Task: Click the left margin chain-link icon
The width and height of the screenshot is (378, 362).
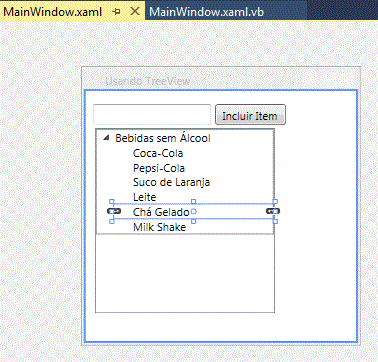Action: (x=114, y=211)
